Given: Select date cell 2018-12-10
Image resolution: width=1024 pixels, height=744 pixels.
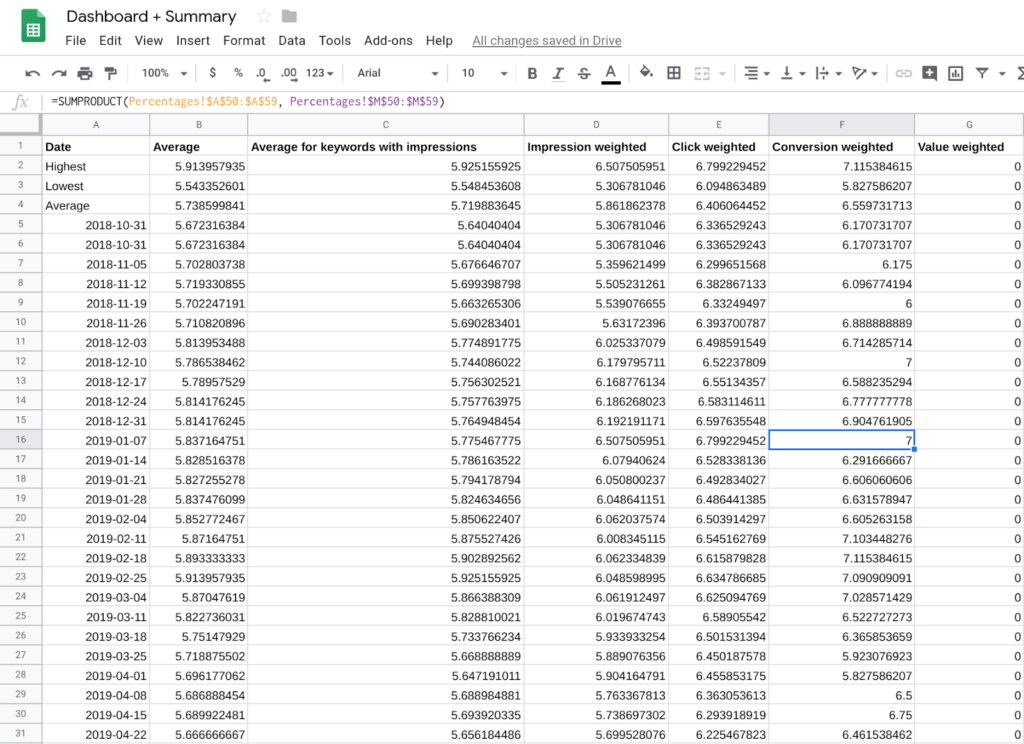Looking at the screenshot, I should tap(96, 362).
